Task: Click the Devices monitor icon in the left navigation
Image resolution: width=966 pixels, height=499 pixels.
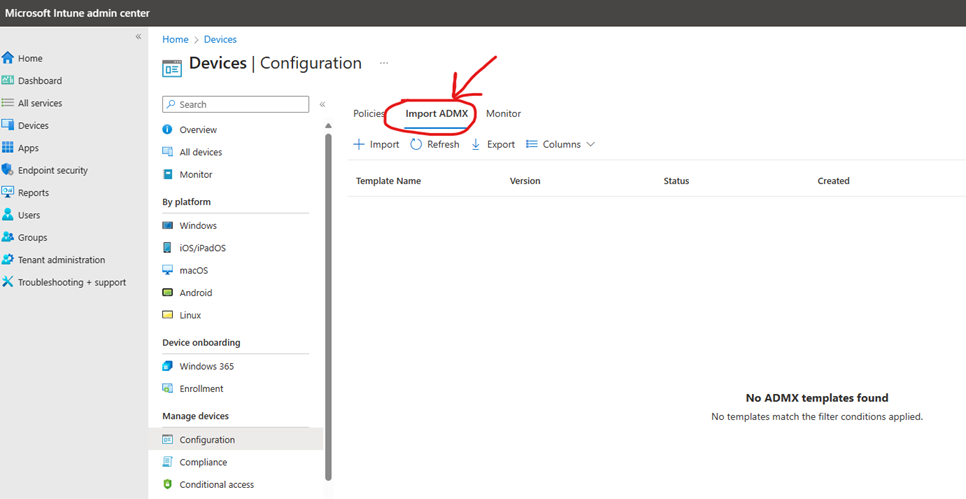Action: (x=7, y=125)
